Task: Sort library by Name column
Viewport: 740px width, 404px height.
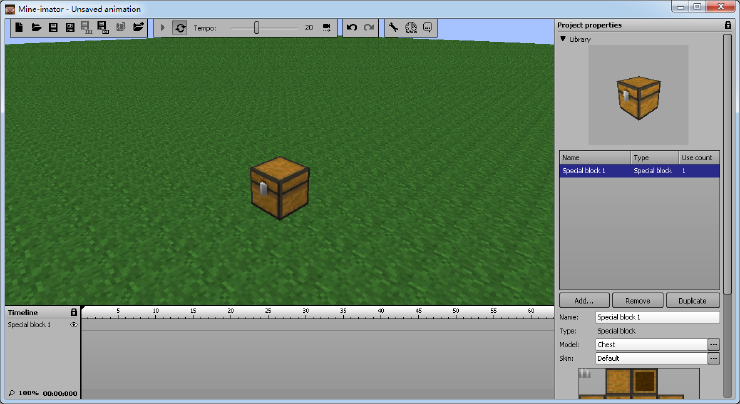Action: click(595, 157)
